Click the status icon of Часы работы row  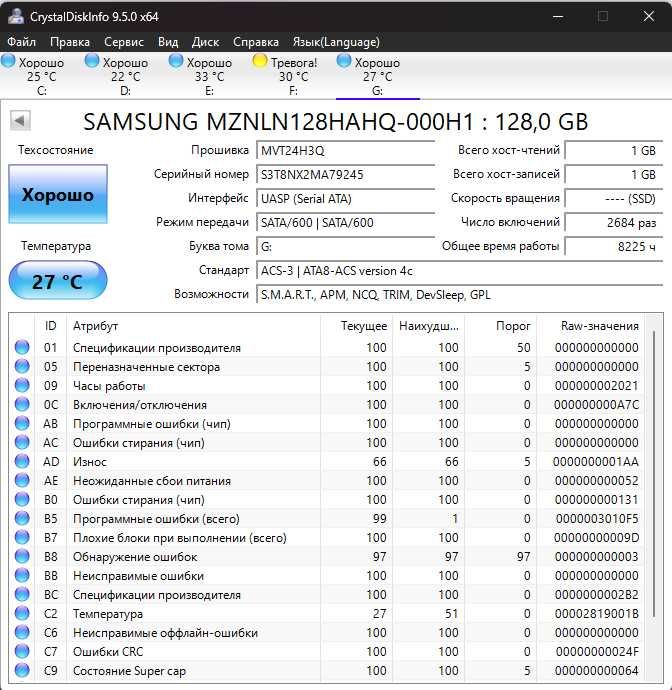22,385
